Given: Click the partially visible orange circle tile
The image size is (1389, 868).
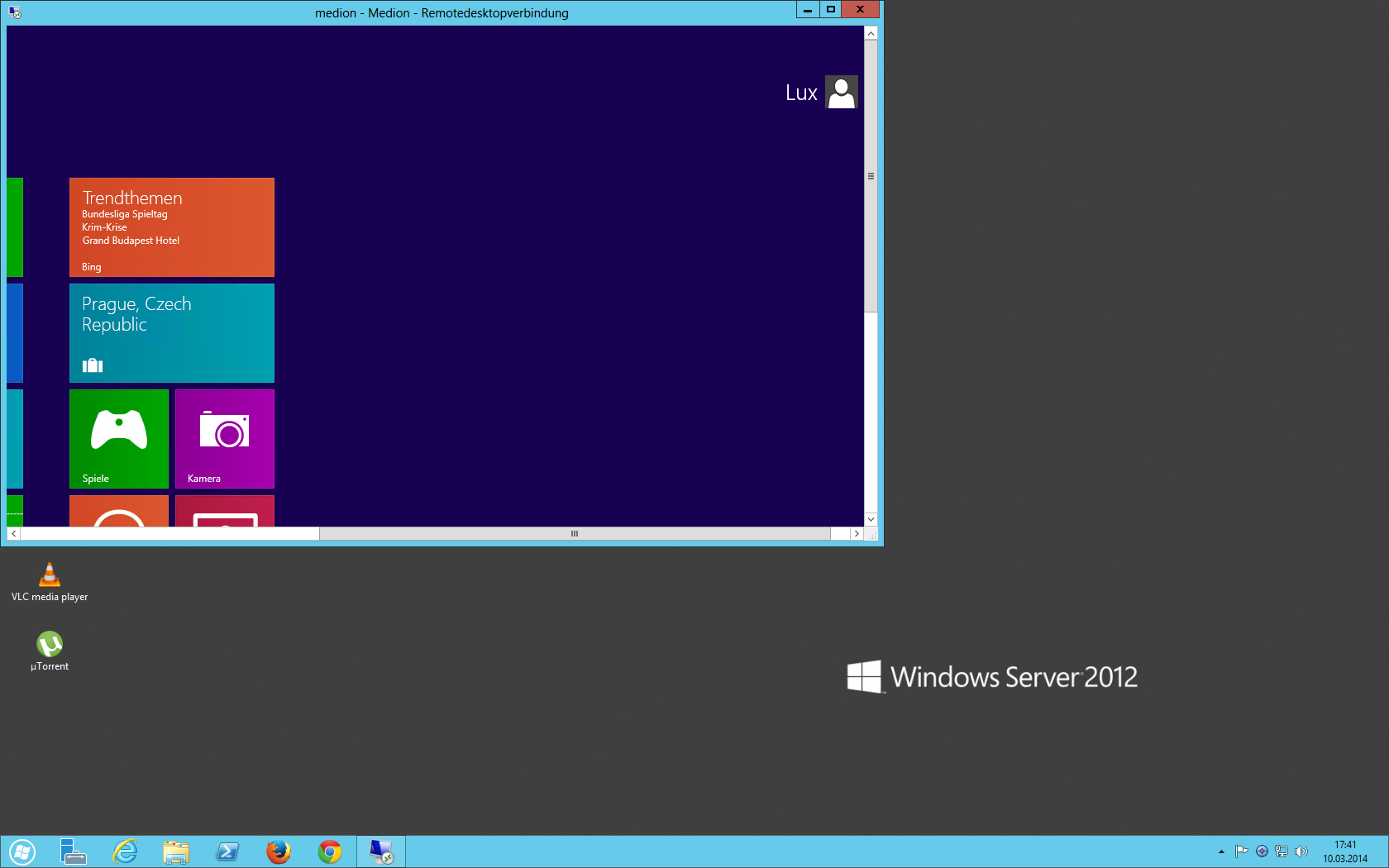Looking at the screenshot, I should (119, 511).
